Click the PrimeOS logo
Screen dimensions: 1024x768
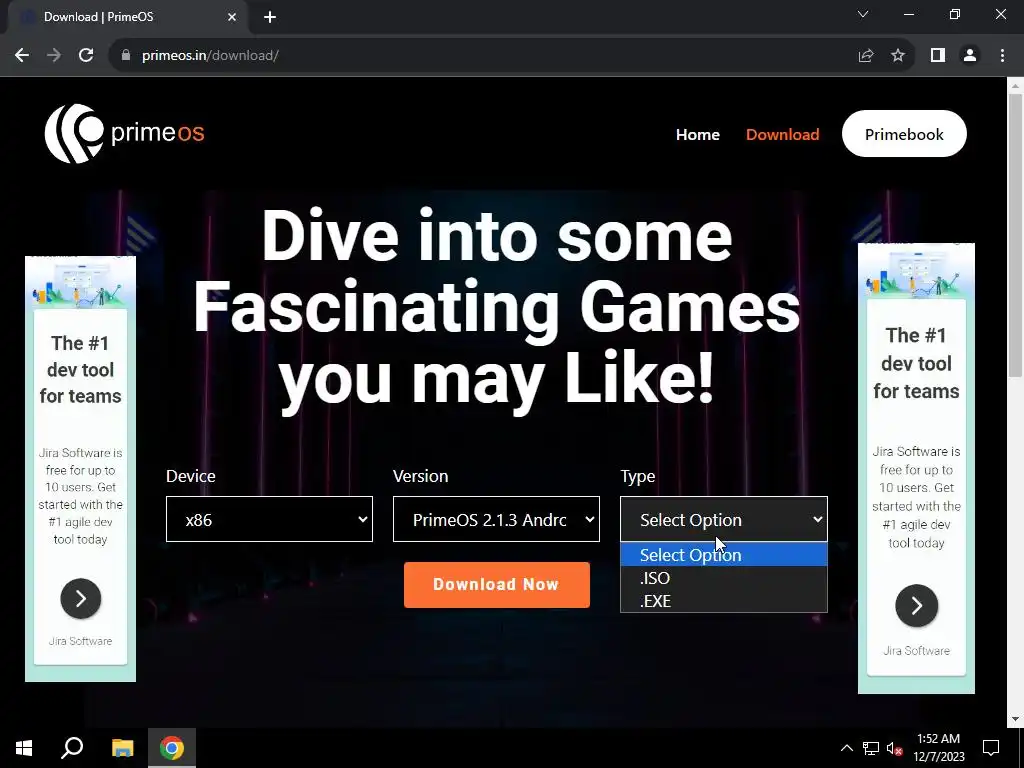[x=124, y=133]
